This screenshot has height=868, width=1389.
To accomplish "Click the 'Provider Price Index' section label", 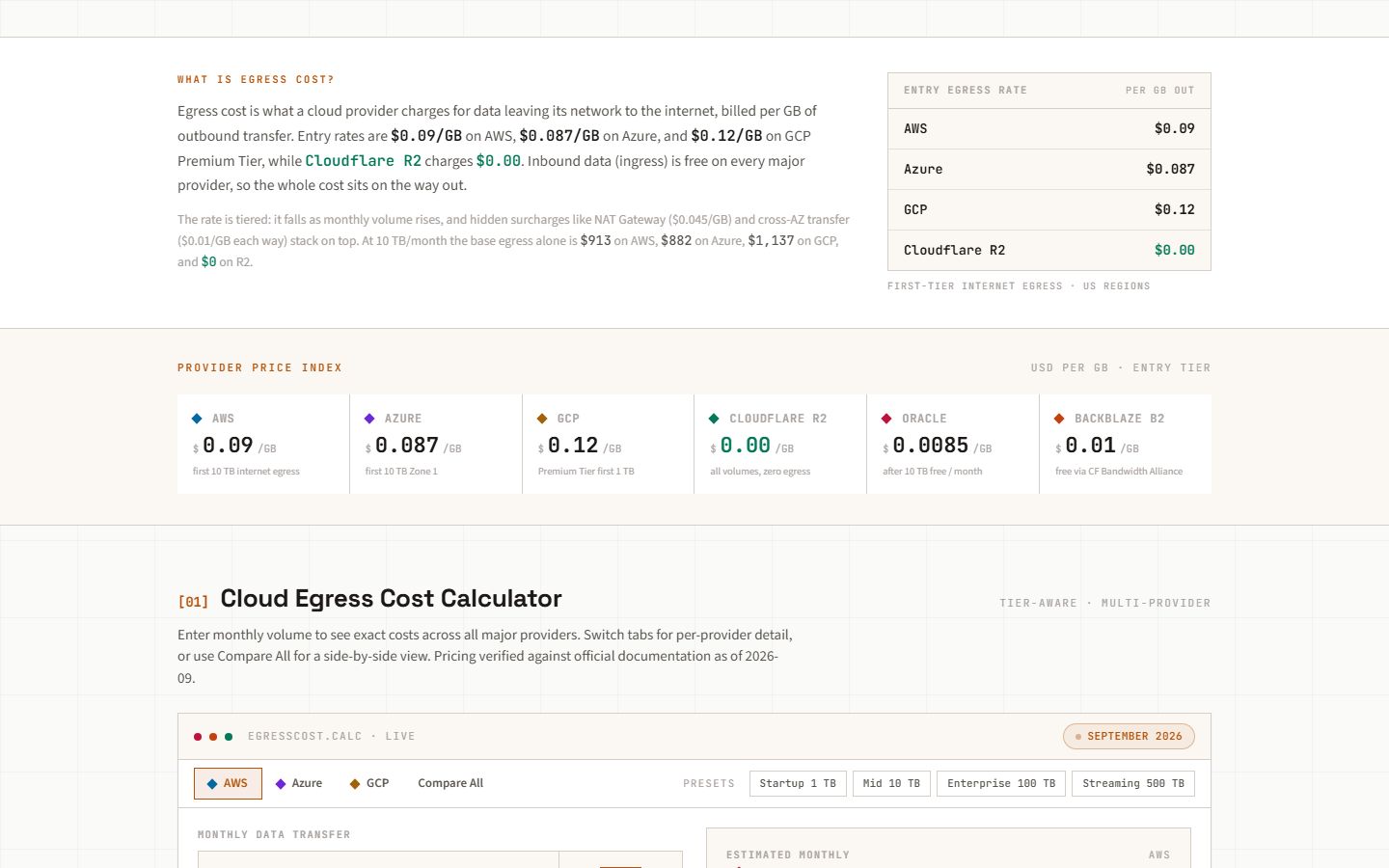I will click(x=259, y=368).
